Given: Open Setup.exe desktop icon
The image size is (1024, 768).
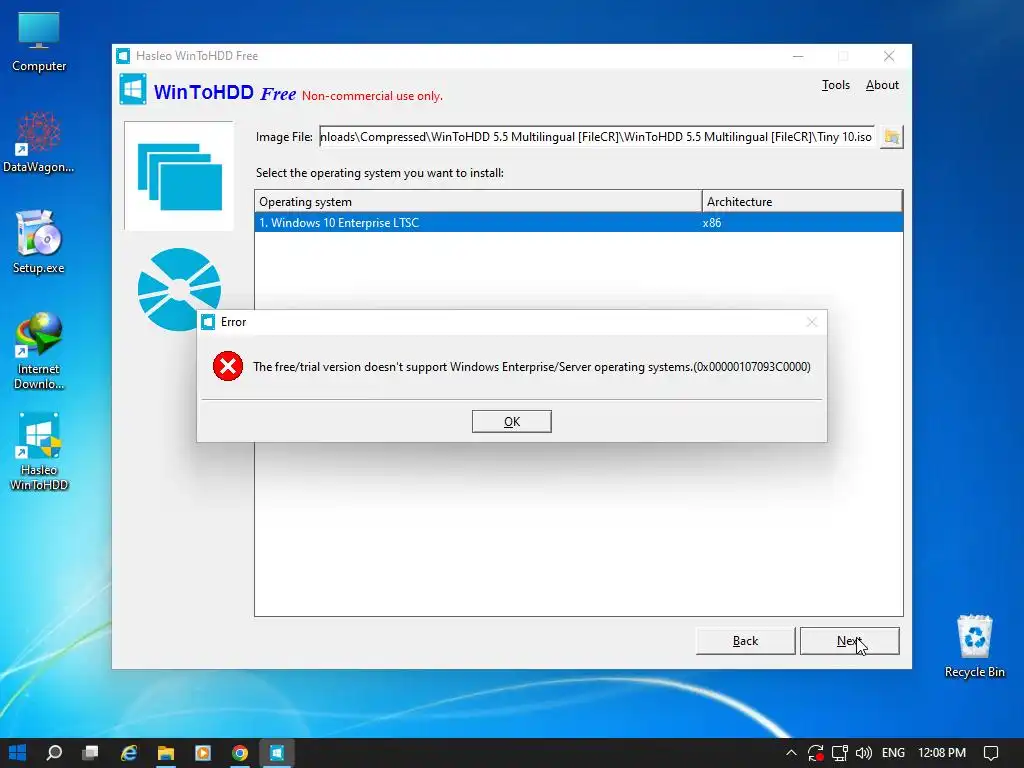Looking at the screenshot, I should [39, 243].
